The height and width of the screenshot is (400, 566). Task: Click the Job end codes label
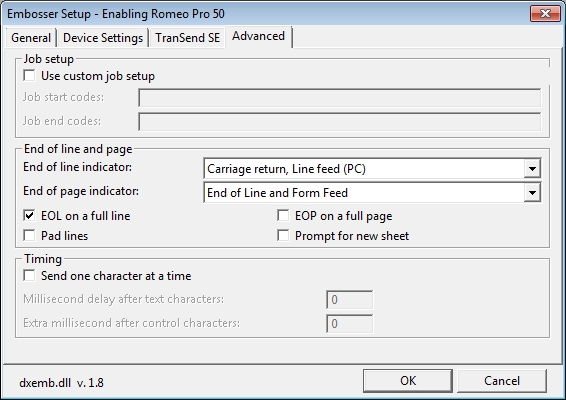tap(62, 121)
